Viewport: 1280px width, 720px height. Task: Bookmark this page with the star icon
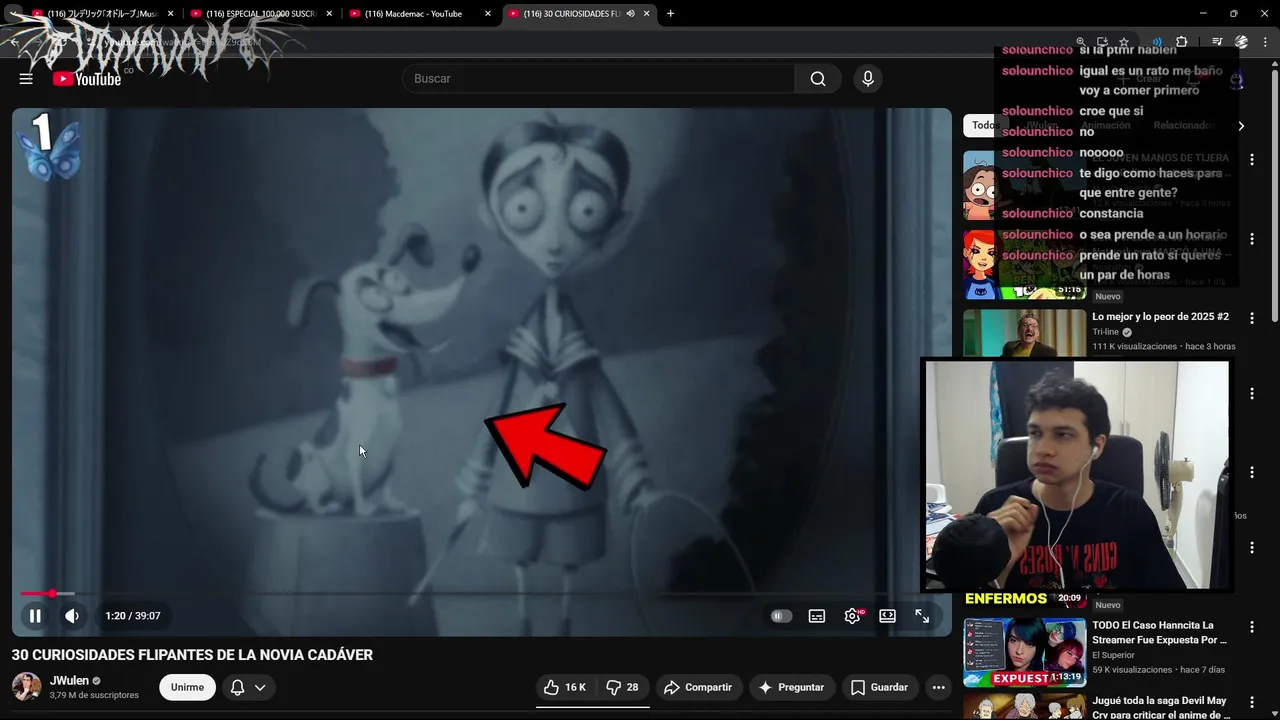pos(1124,42)
